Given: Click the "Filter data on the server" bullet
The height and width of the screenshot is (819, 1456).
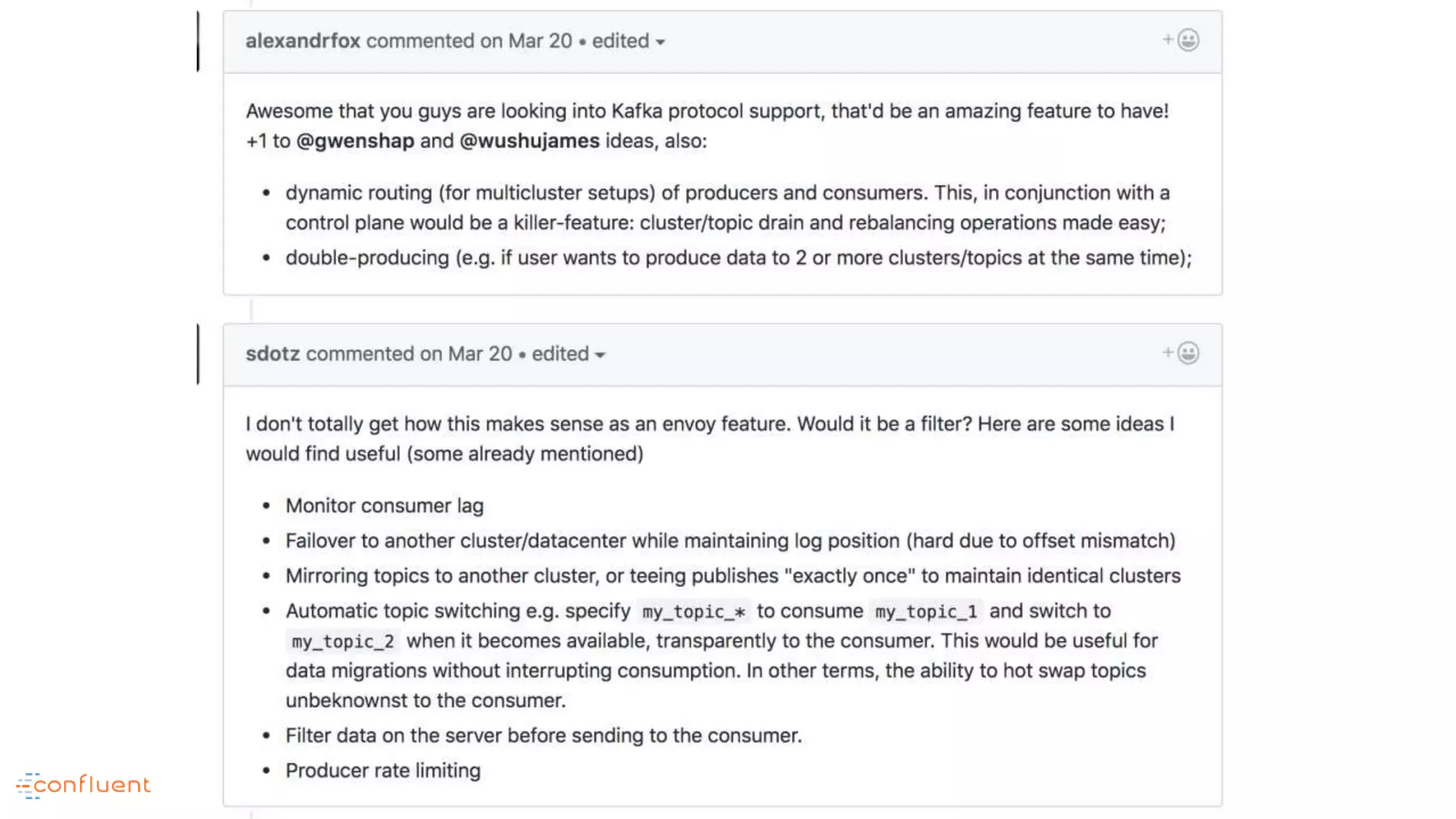Looking at the screenshot, I should point(543,736).
